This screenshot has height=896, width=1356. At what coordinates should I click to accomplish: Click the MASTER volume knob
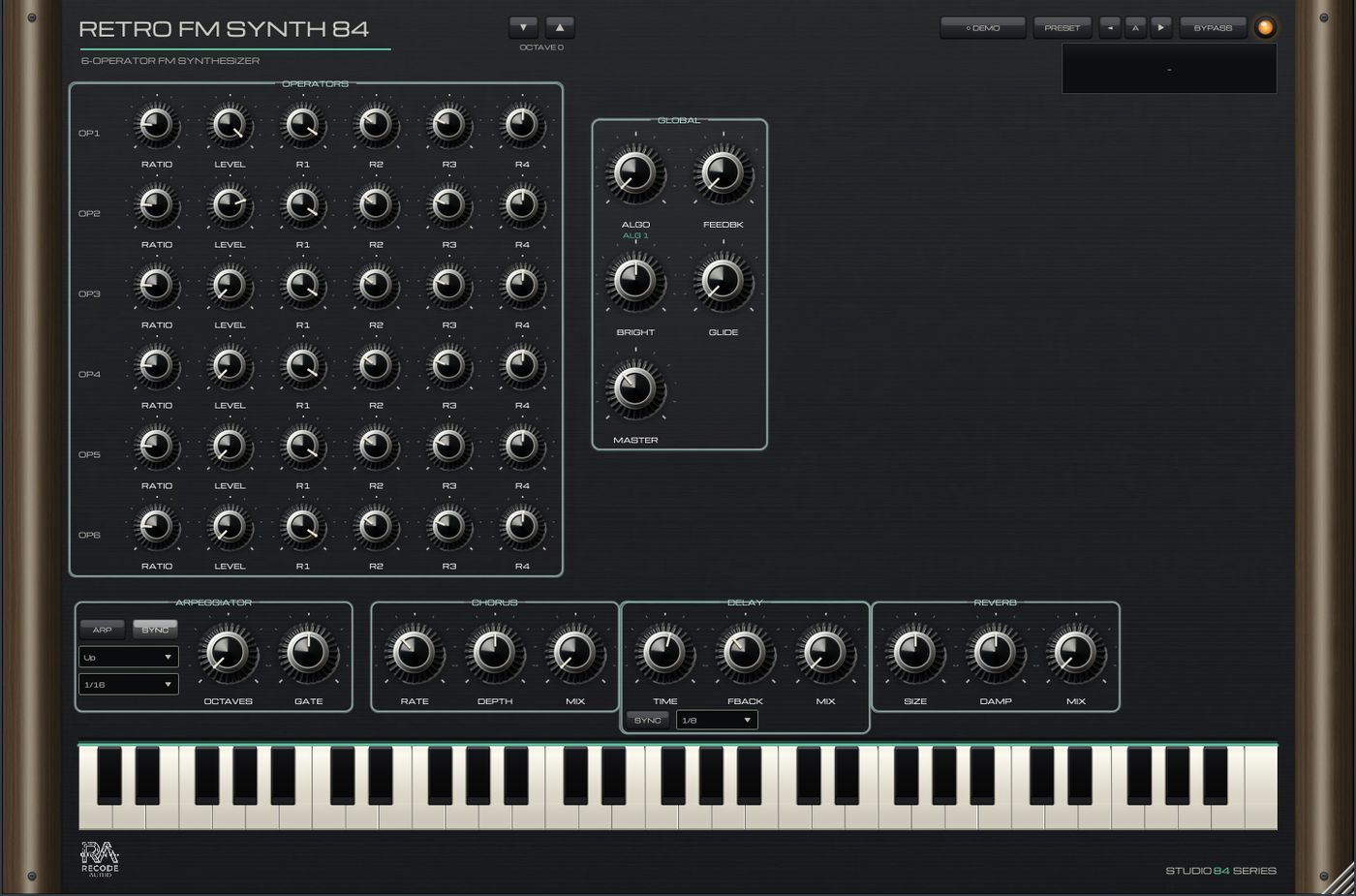[x=635, y=389]
